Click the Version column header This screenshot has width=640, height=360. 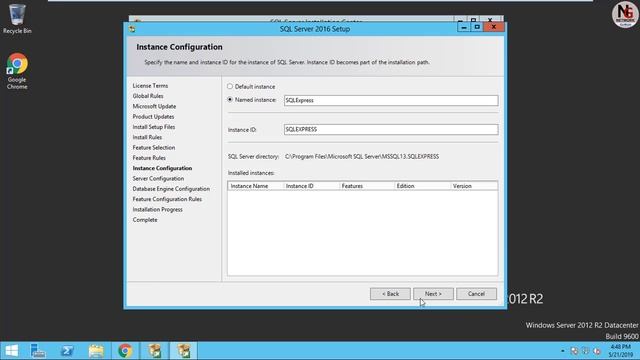(474, 186)
